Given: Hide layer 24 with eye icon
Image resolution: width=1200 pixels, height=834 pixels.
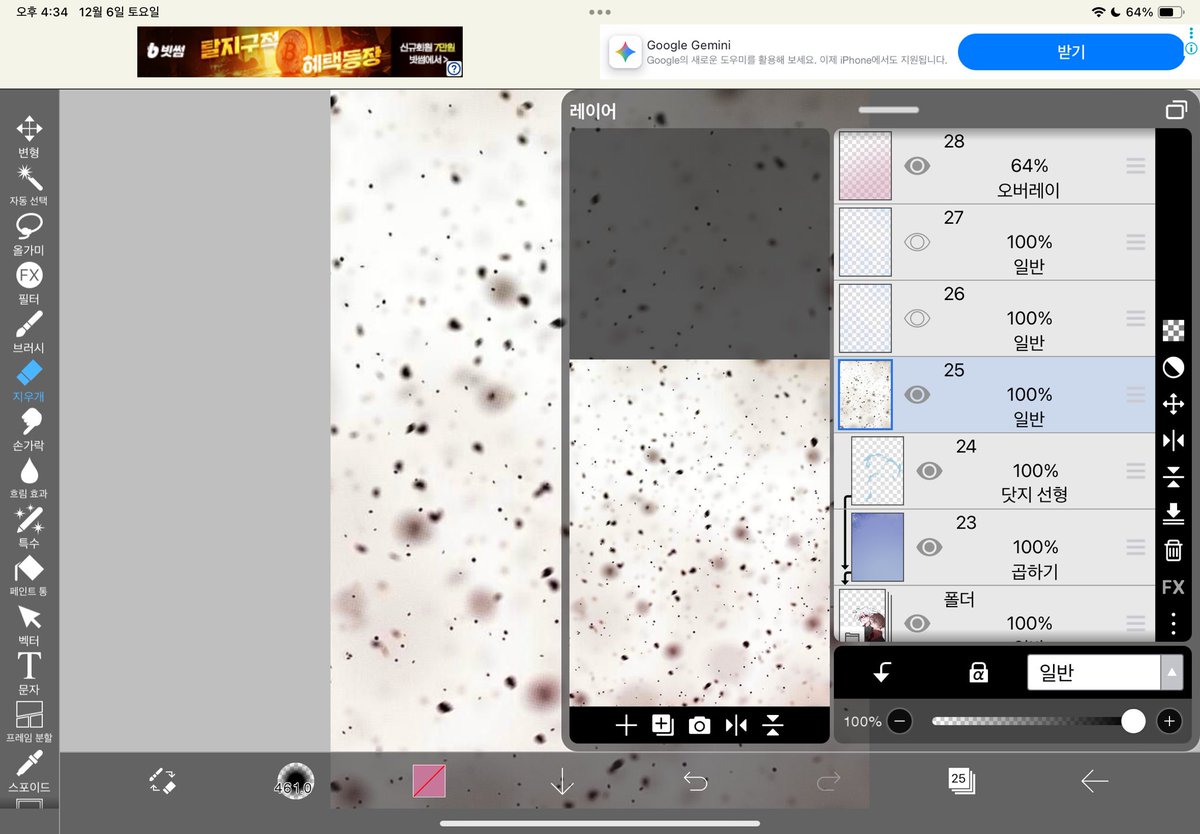Looking at the screenshot, I should [929, 471].
